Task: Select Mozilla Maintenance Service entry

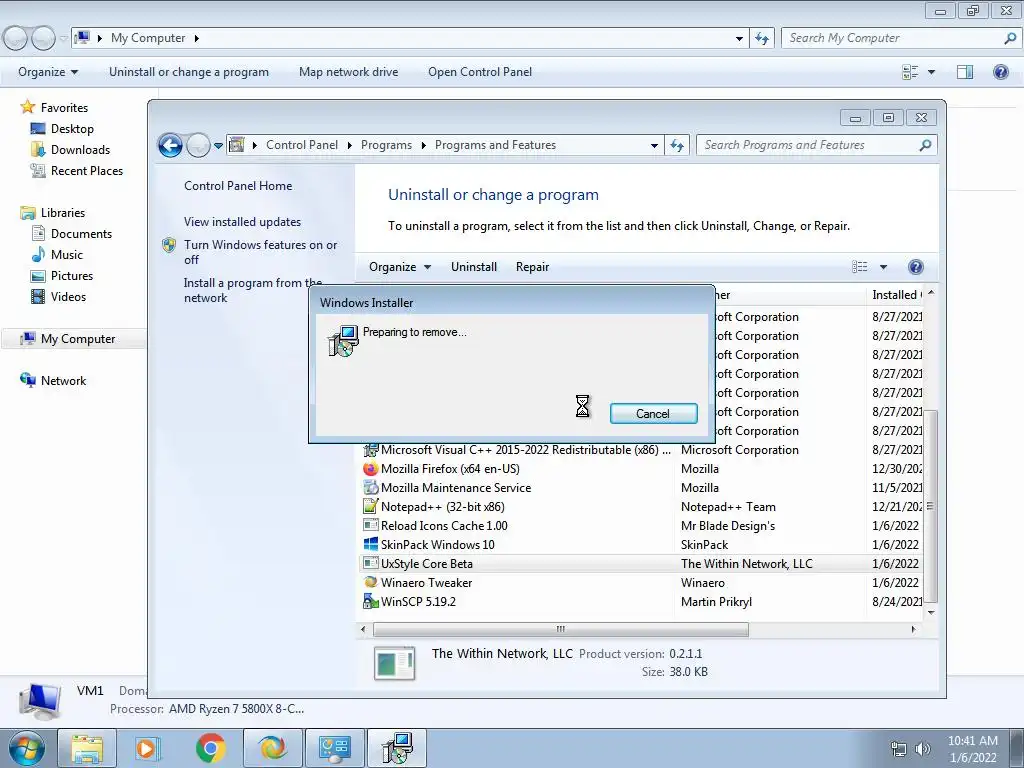Action: tap(641, 488)
